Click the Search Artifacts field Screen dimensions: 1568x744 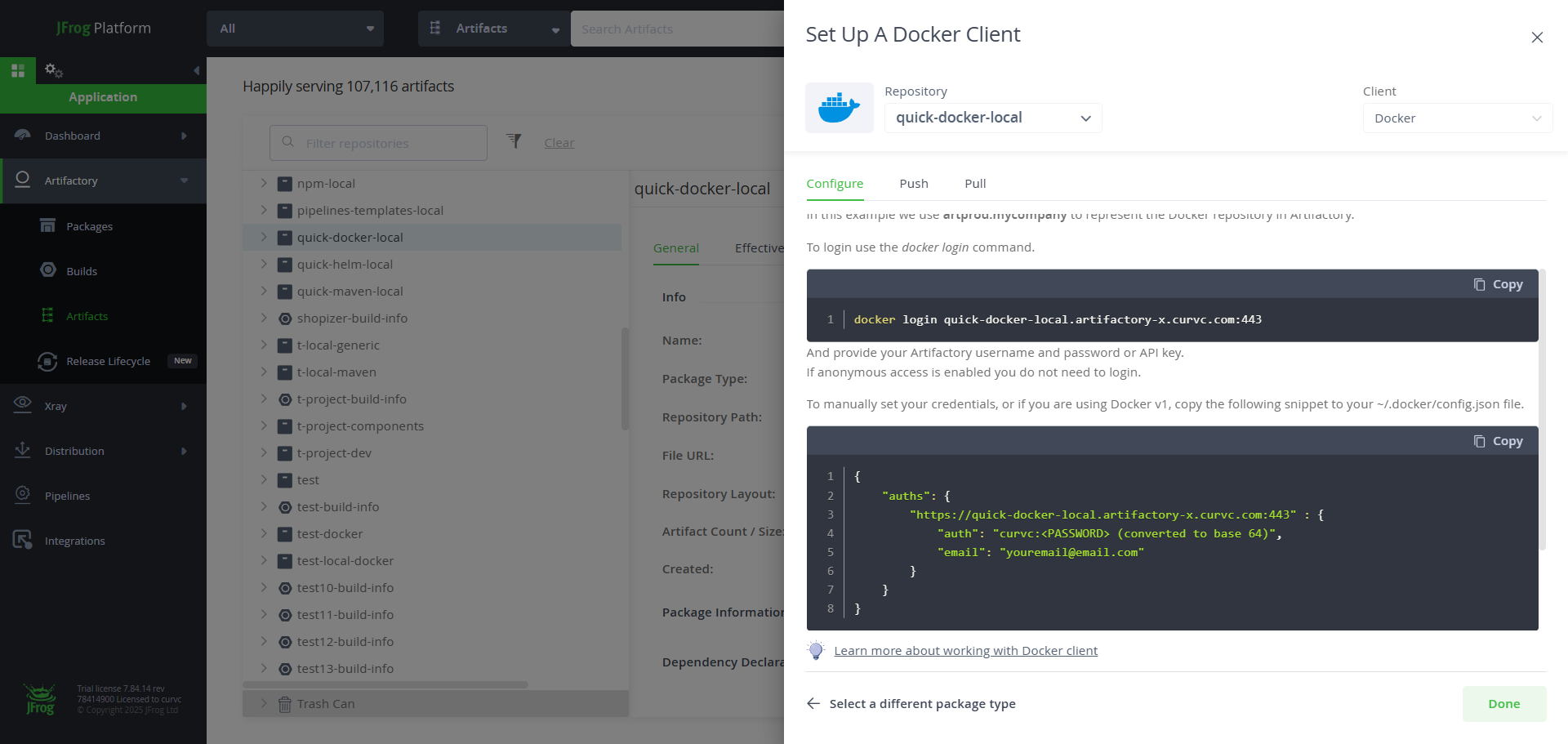coord(678,29)
